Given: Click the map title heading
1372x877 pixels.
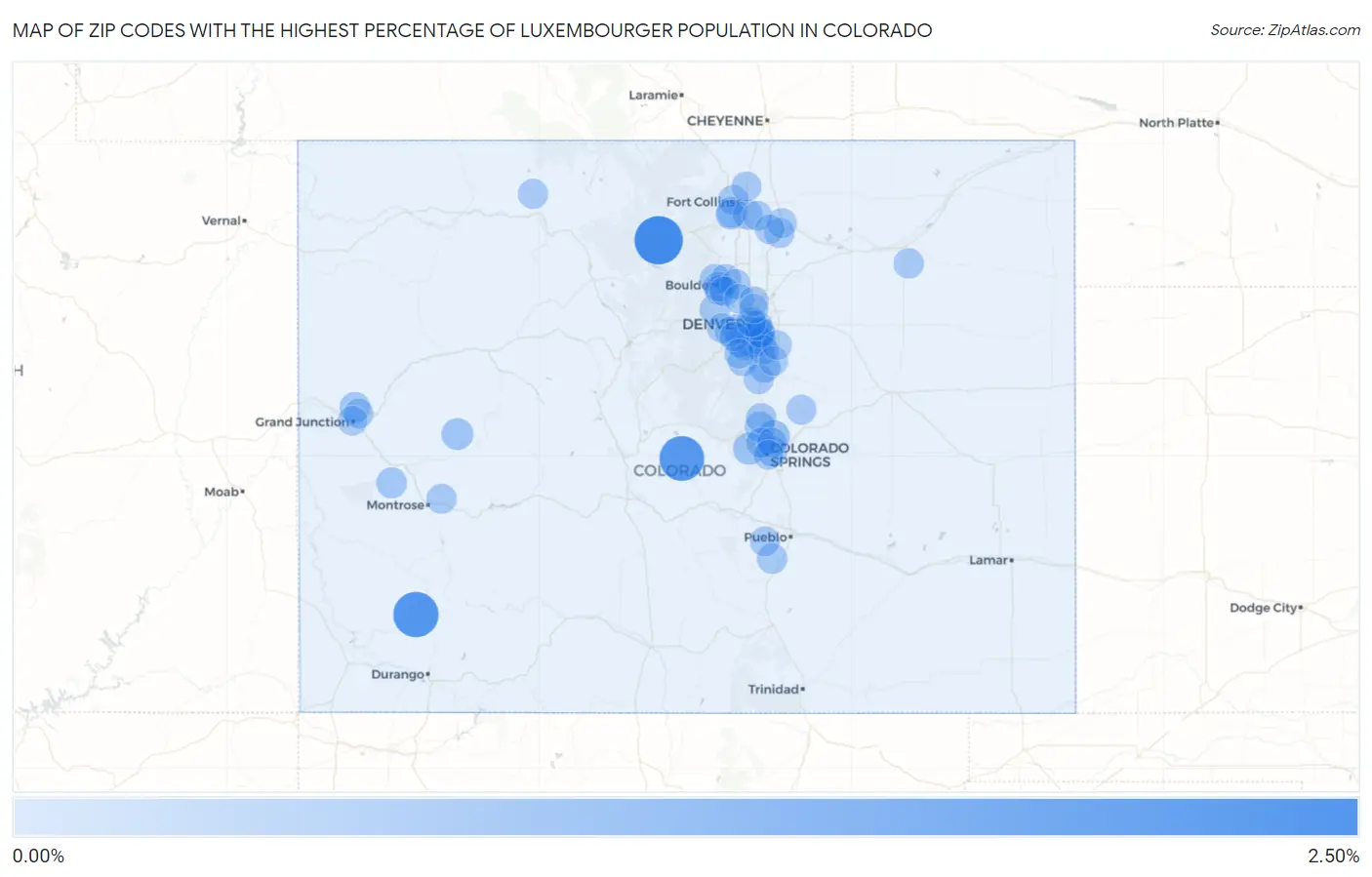Looking at the screenshot, I should point(472,30).
